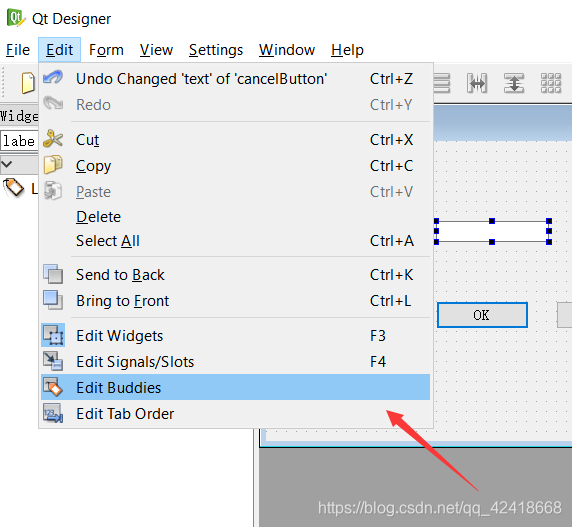Click the Send to Back icon
The width and height of the screenshot is (572, 527).
tap(53, 274)
